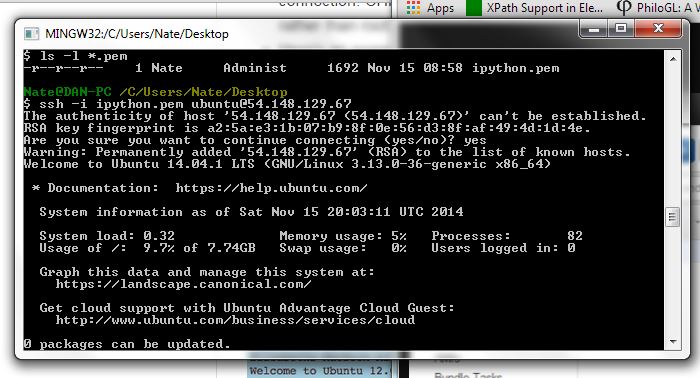Click the file name ipython.pem in listing
This screenshot has width=700, height=378.
pos(516,68)
